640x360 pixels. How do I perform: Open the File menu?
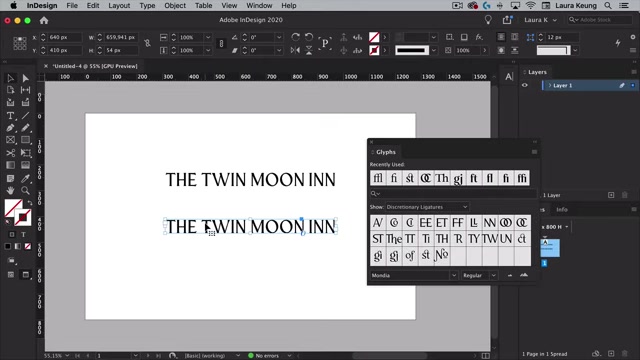[72, 6]
